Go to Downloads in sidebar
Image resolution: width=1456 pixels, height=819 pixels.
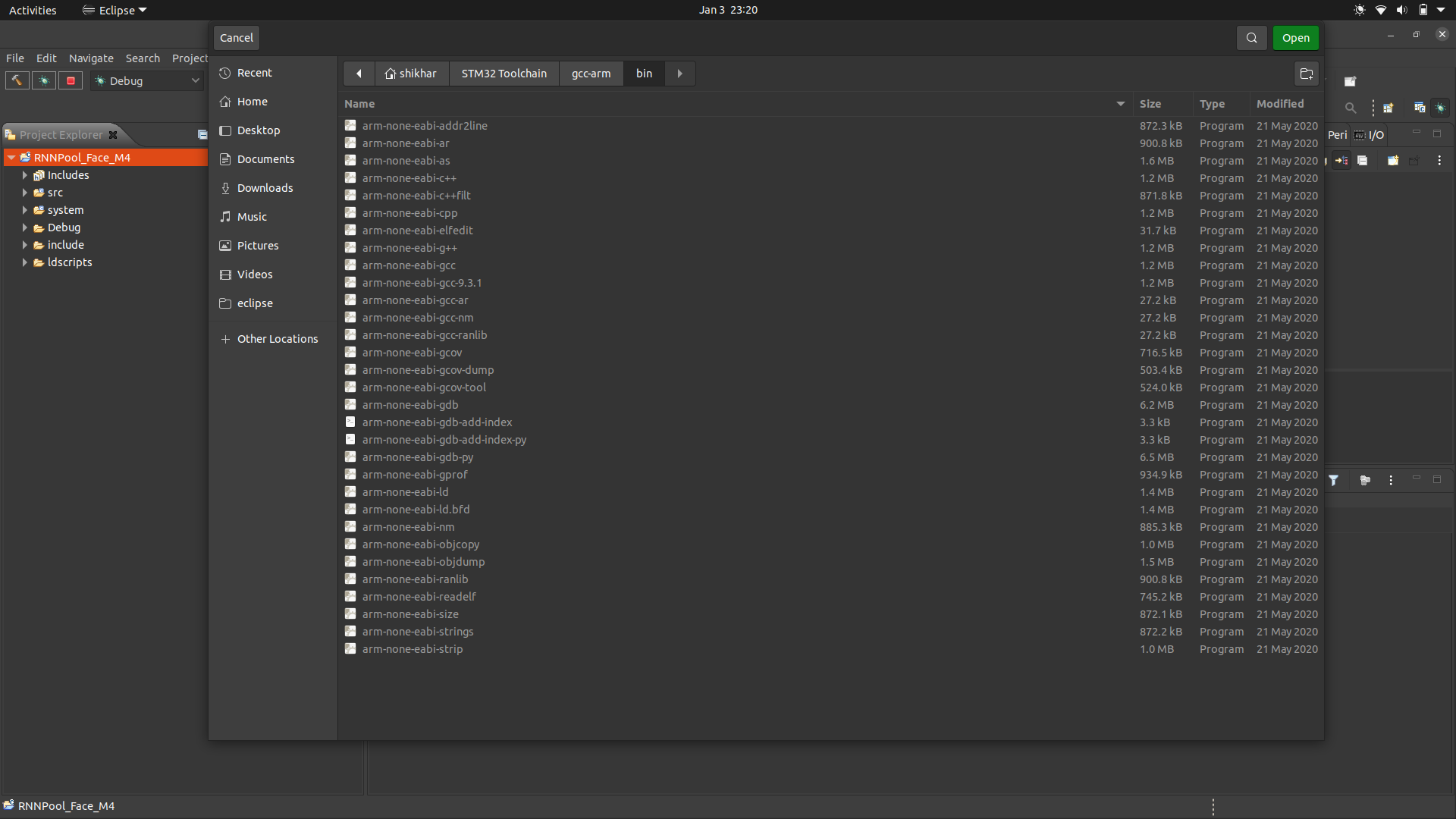265,188
